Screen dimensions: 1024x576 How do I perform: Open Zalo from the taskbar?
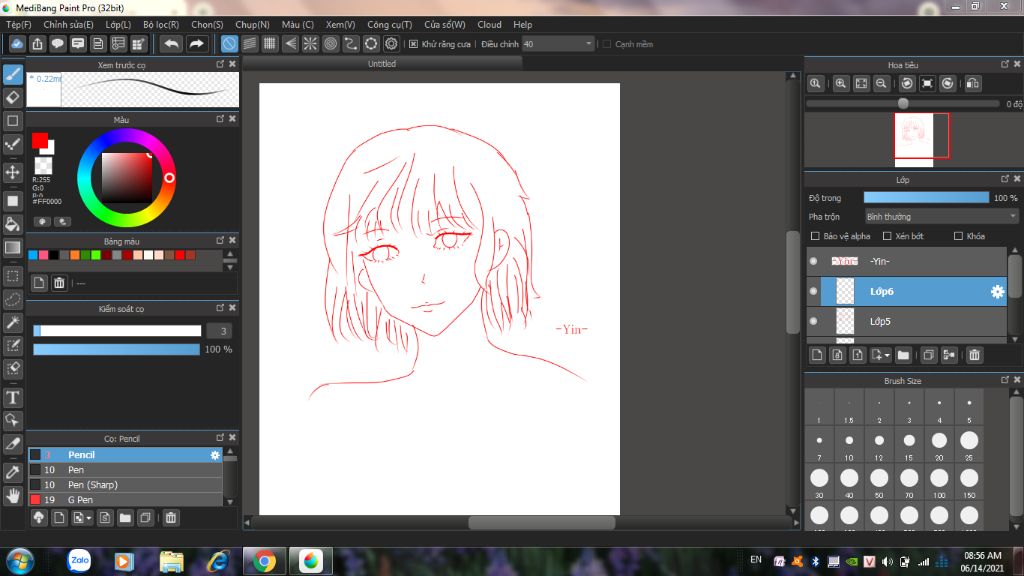click(79, 561)
